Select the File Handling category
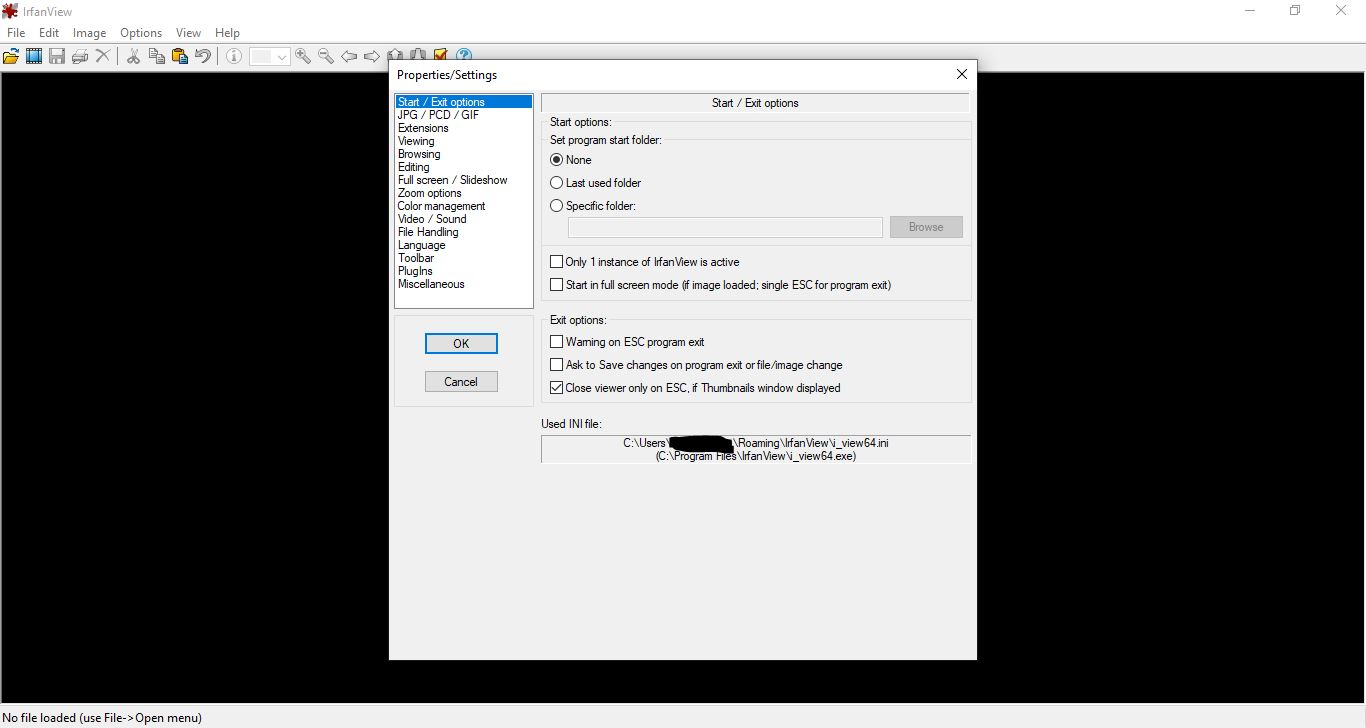This screenshot has height=728, width=1366. point(464,232)
